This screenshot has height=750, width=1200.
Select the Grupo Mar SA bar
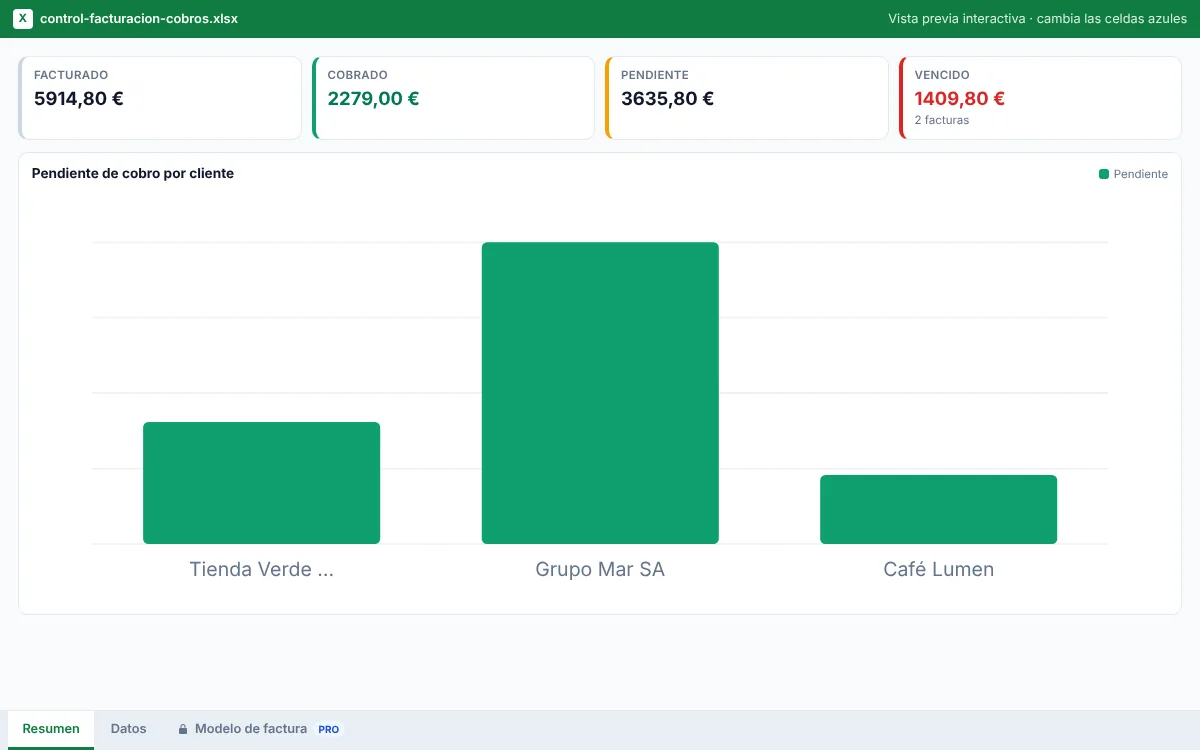[600, 393]
